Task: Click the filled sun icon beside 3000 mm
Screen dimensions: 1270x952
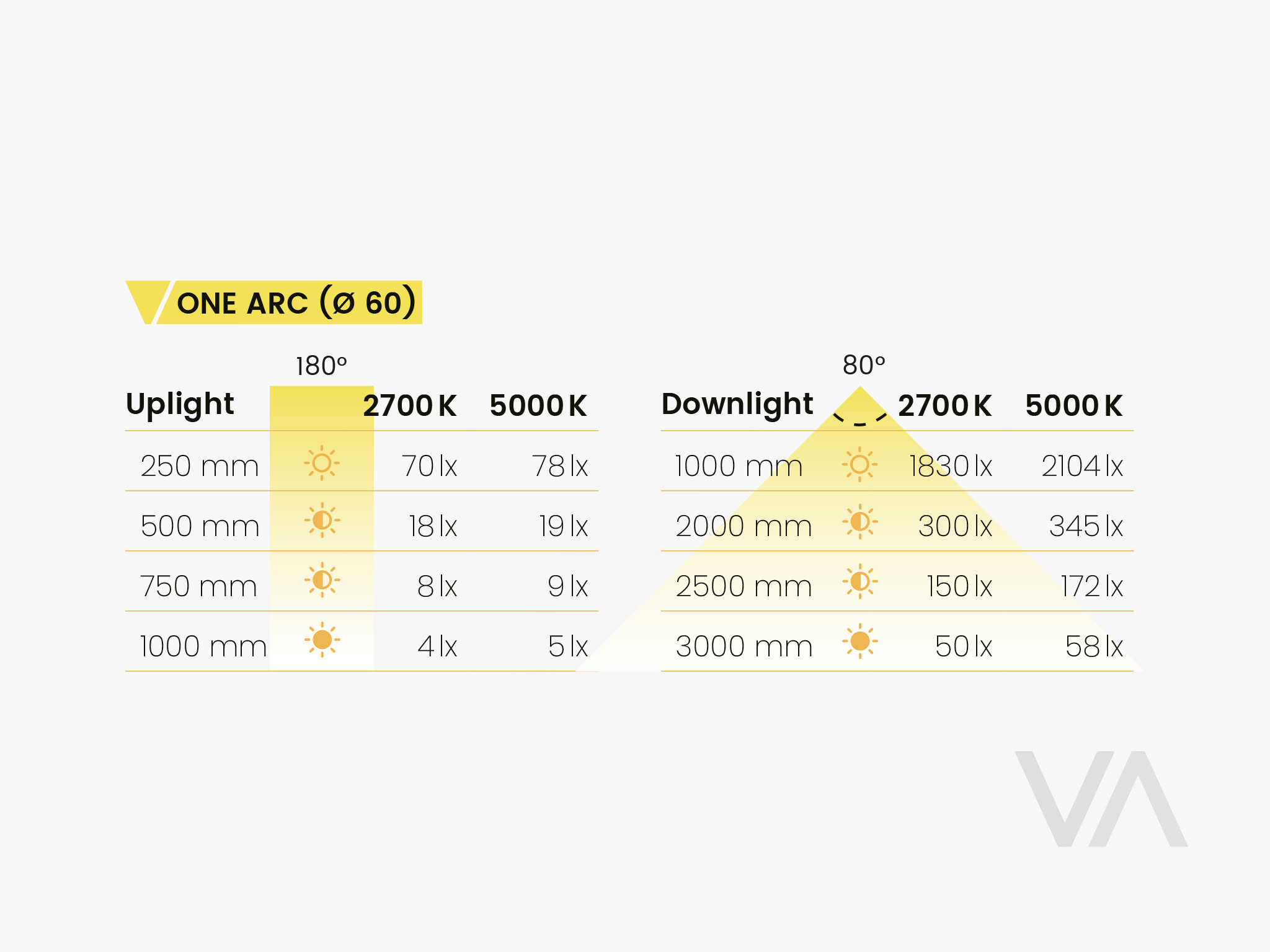Action: pyautogui.click(x=859, y=641)
